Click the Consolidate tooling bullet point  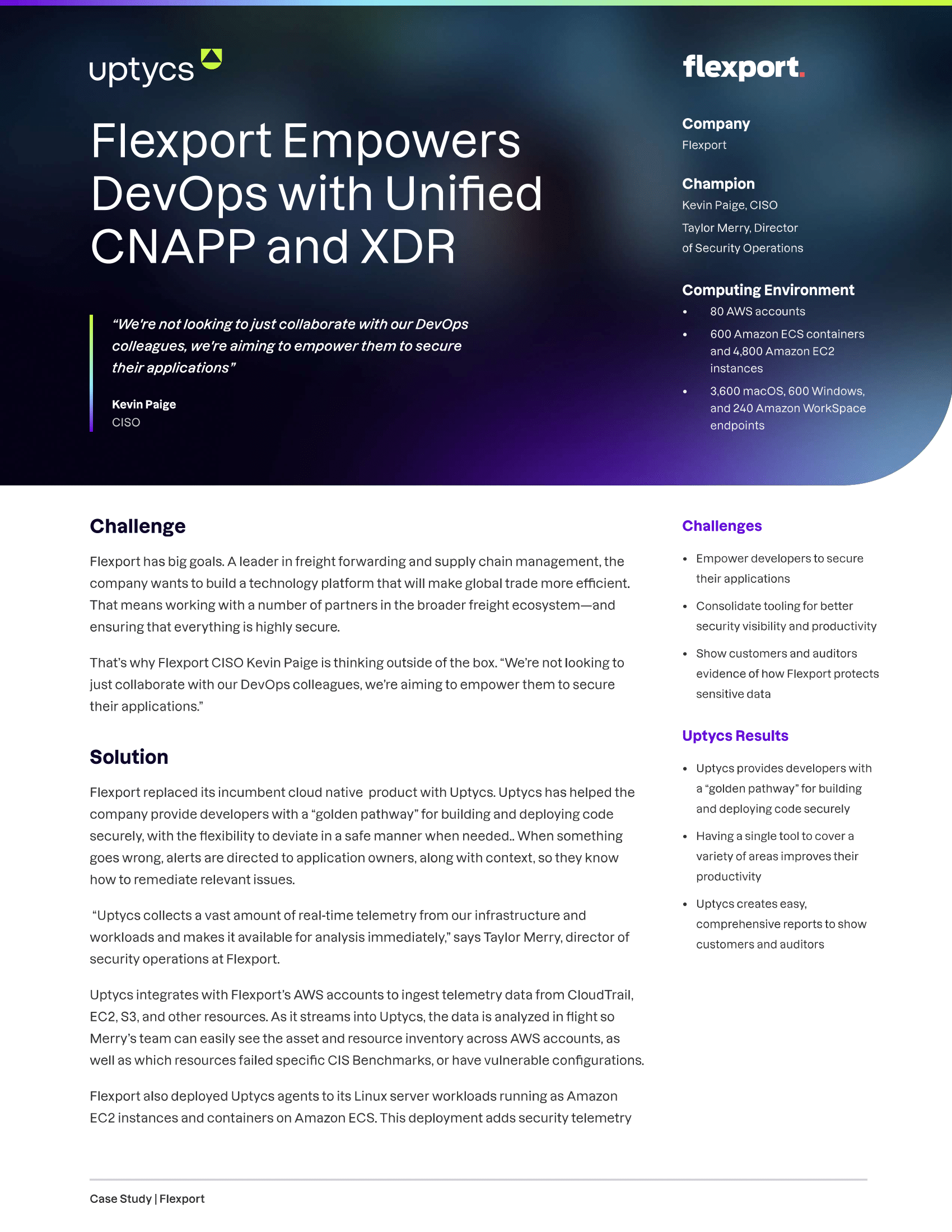(x=786, y=616)
